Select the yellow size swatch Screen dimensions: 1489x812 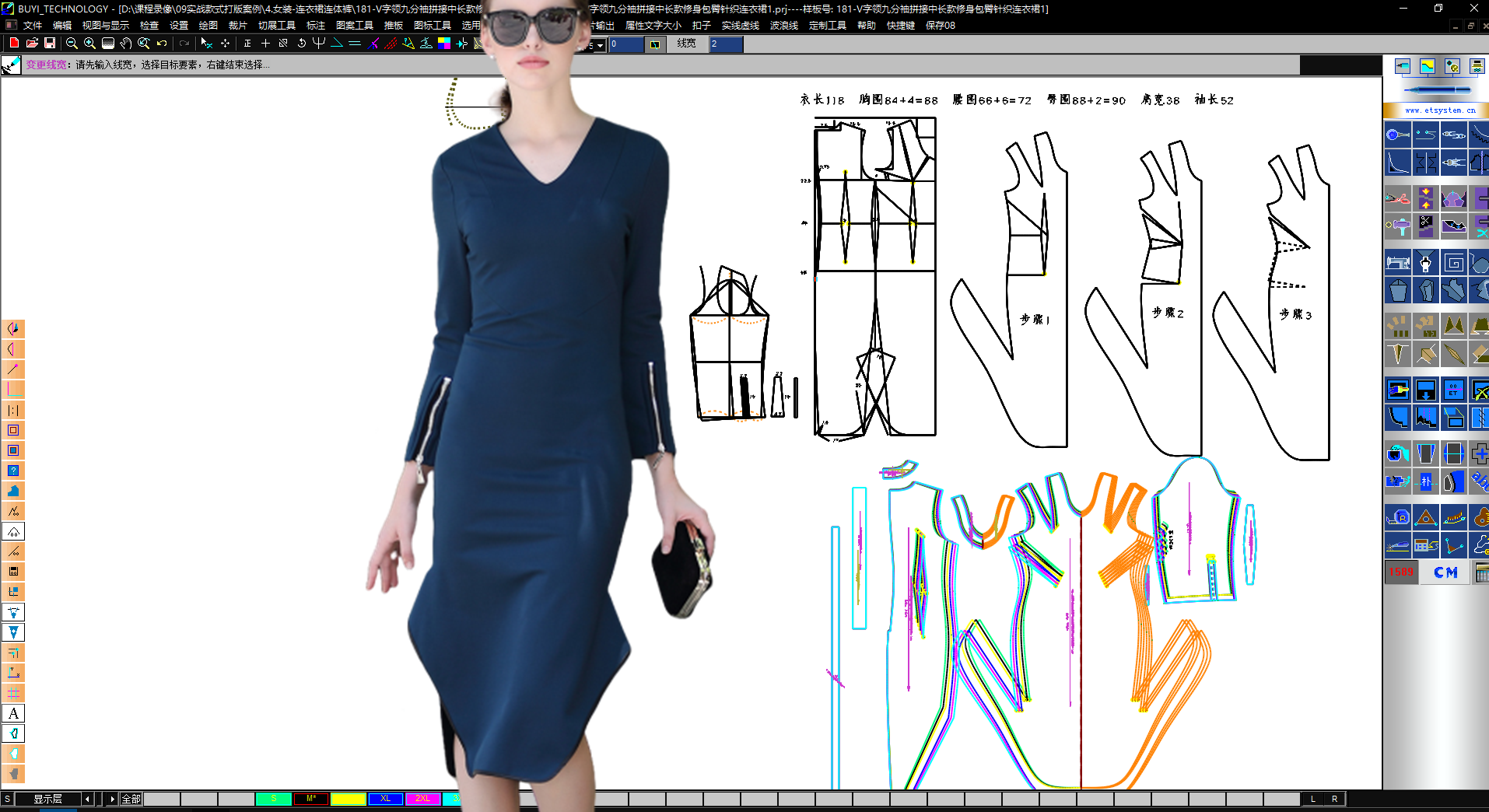pos(349,799)
